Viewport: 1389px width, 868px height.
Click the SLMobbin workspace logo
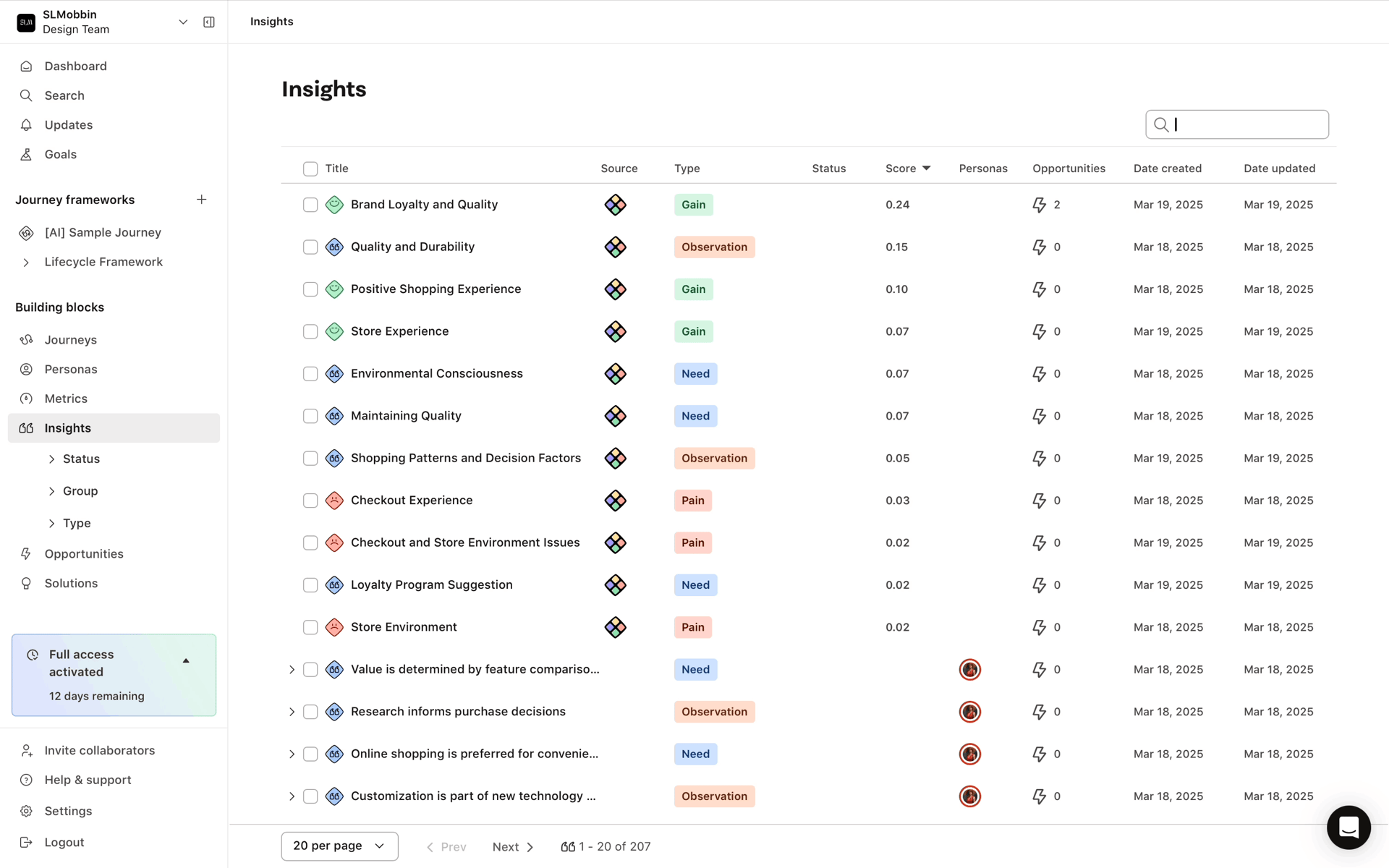point(26,22)
